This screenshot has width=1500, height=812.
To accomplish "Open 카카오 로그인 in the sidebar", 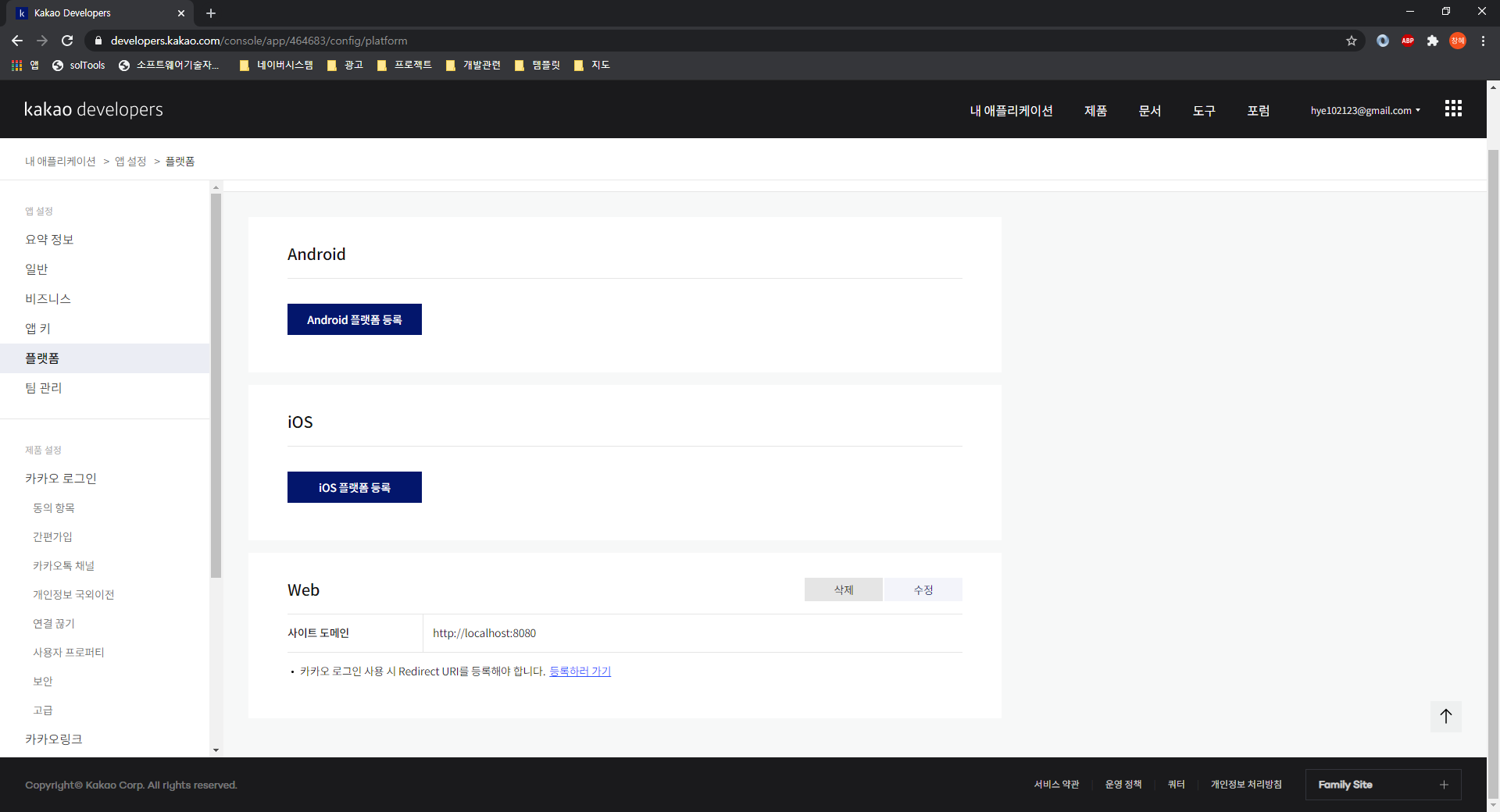I will tap(60, 479).
